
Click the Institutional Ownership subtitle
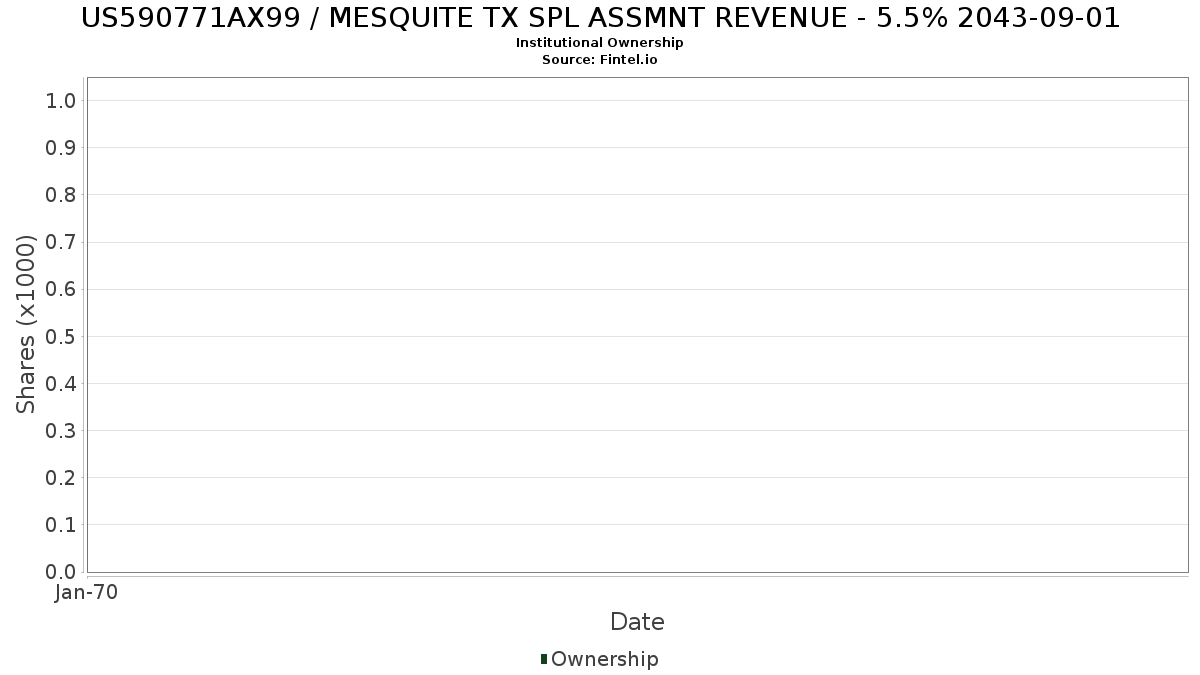click(600, 43)
